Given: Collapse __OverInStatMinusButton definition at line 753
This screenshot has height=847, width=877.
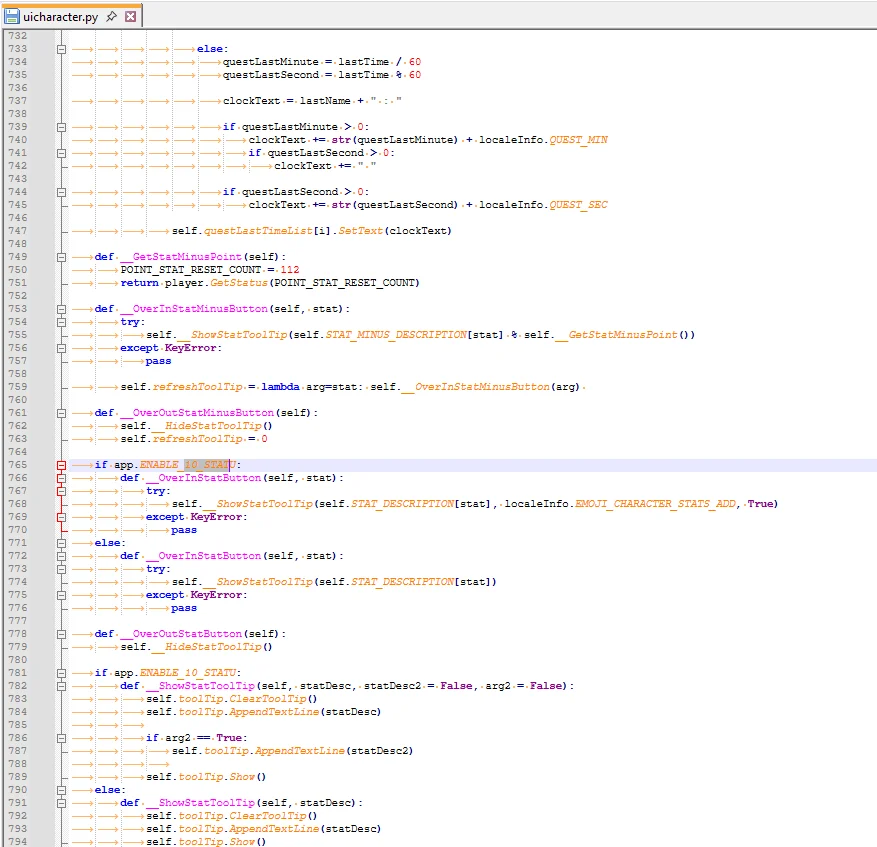Looking at the screenshot, I should pyautogui.click(x=62, y=309).
